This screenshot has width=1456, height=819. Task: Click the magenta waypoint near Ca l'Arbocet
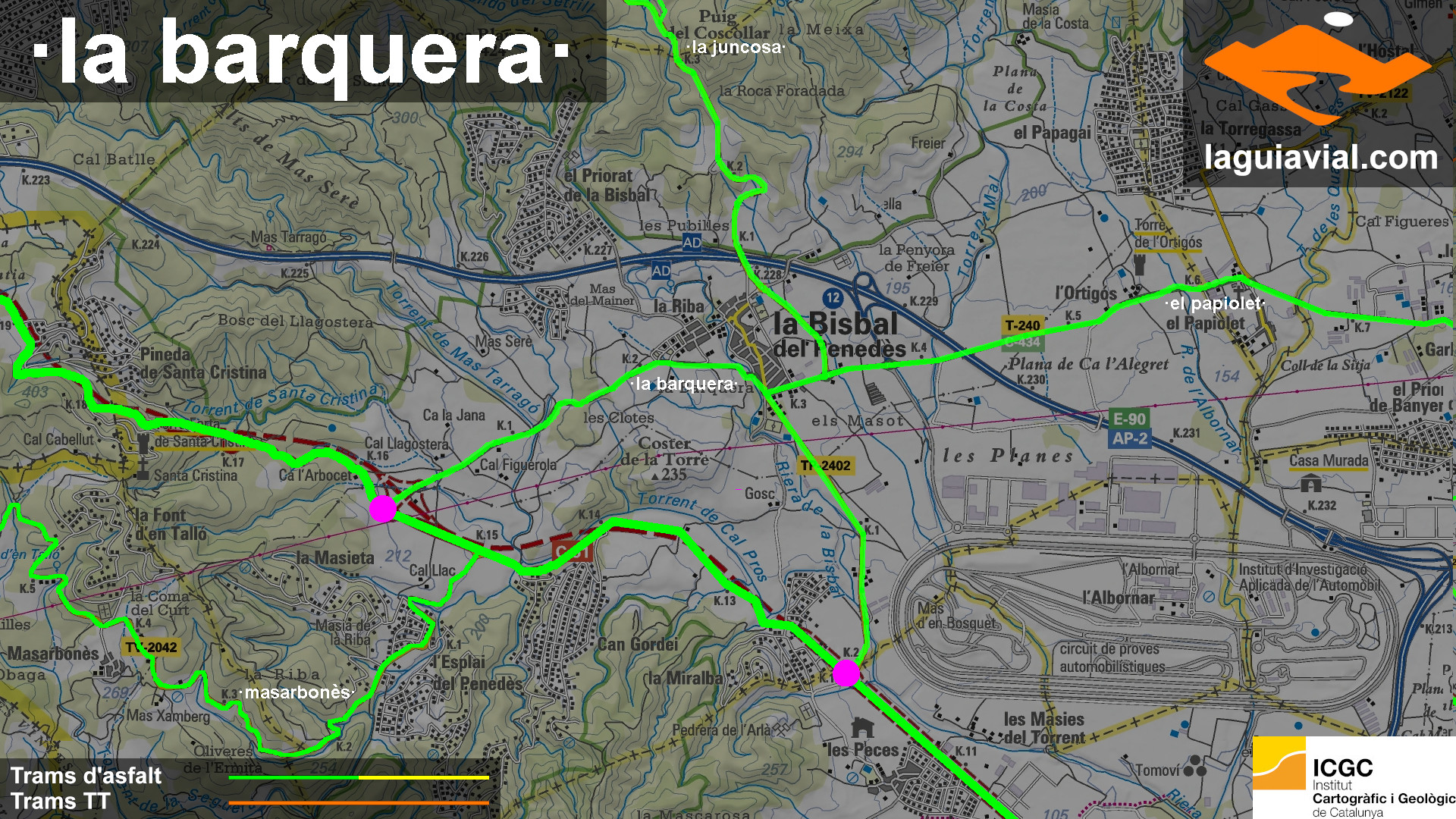(x=383, y=509)
